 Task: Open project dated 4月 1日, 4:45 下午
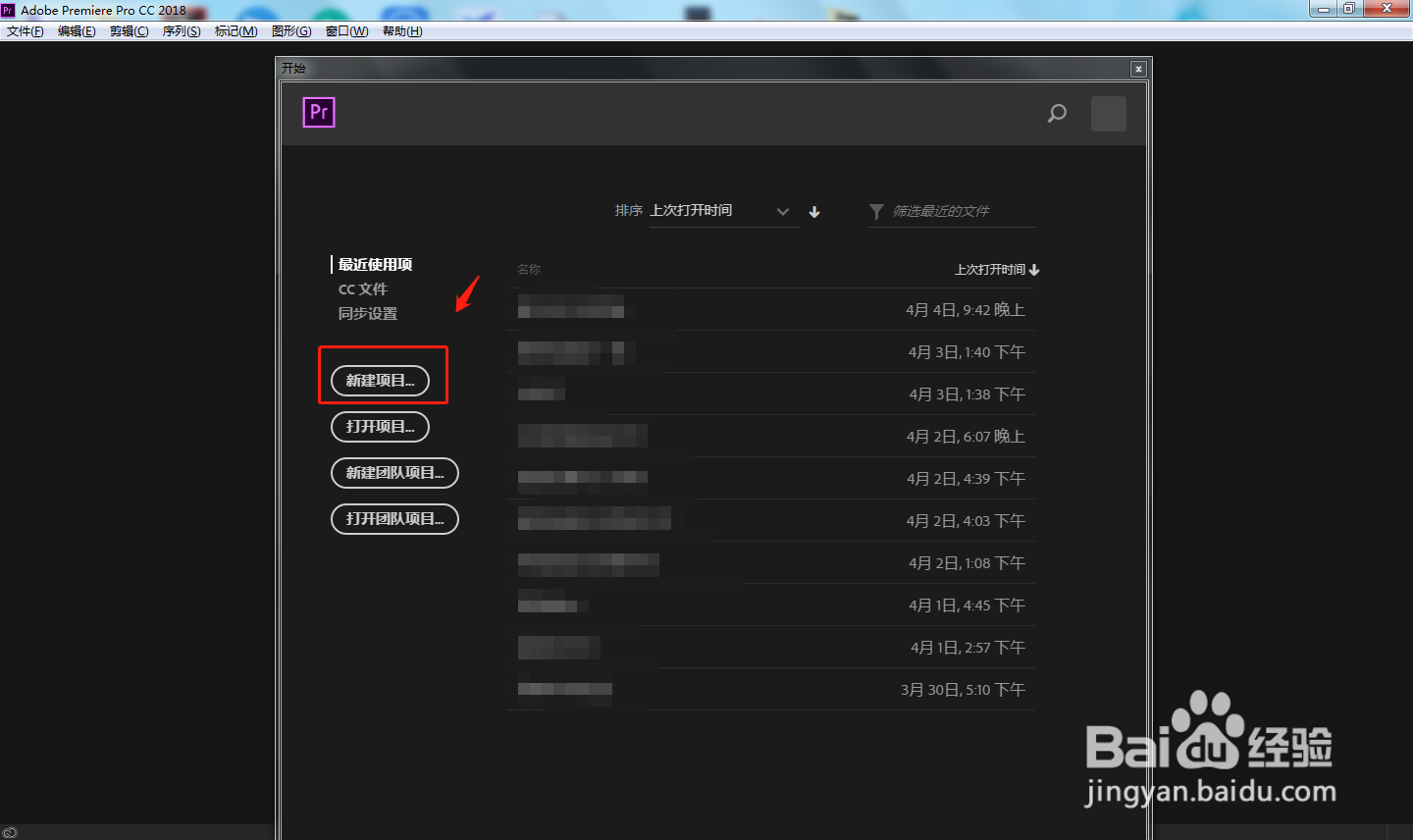[772, 605]
